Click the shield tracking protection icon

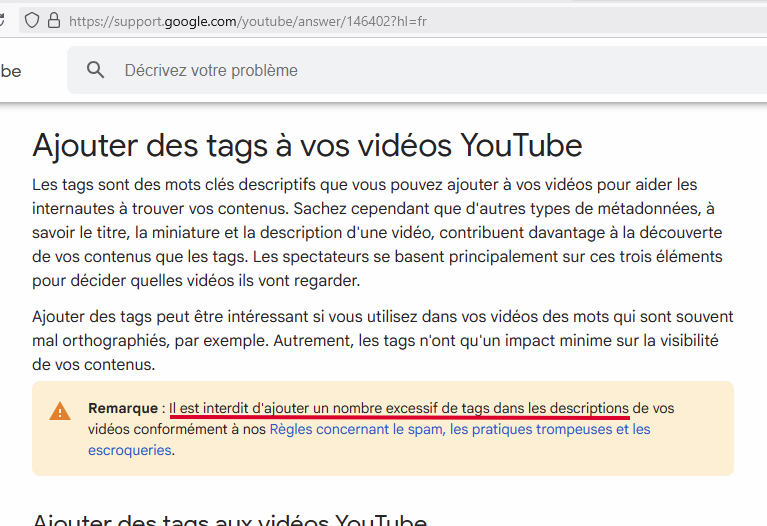click(32, 21)
